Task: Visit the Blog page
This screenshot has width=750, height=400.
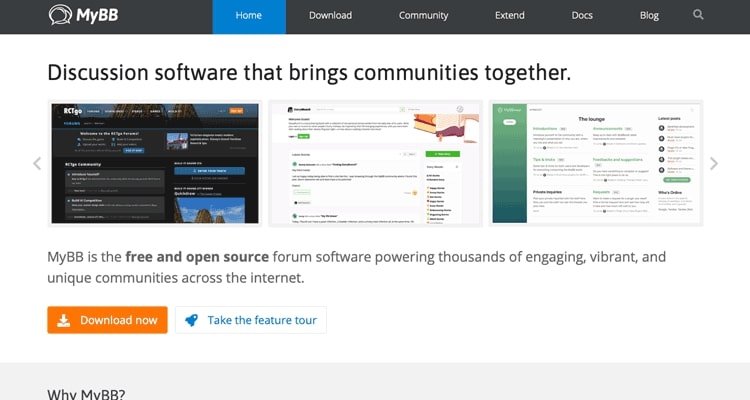Action: (649, 17)
